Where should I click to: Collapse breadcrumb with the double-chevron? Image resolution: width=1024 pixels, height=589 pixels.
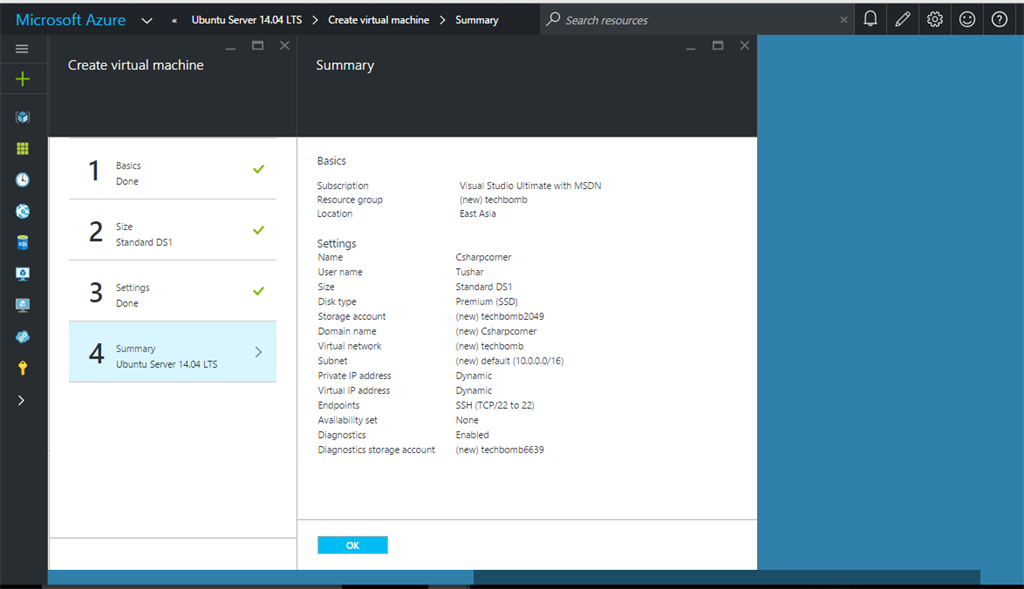pos(174,21)
